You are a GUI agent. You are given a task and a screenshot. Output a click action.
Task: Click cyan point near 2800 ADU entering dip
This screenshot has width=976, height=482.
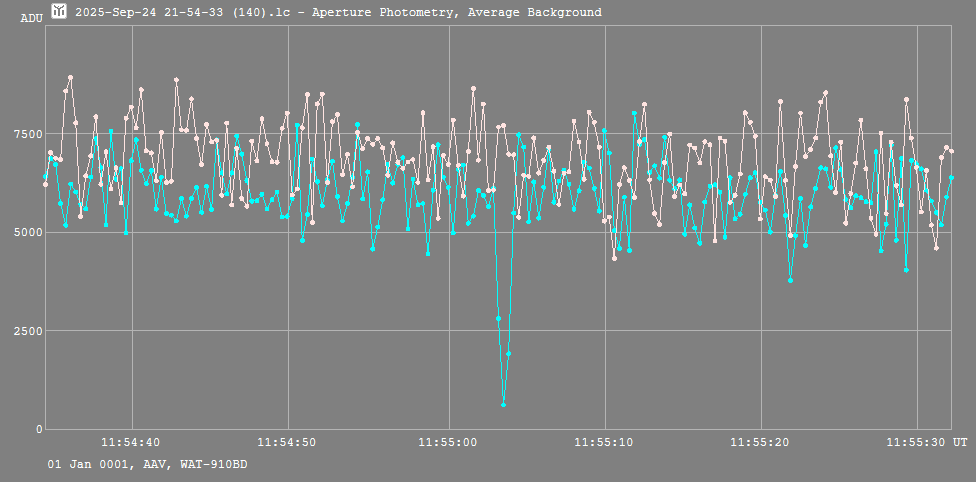(498, 318)
